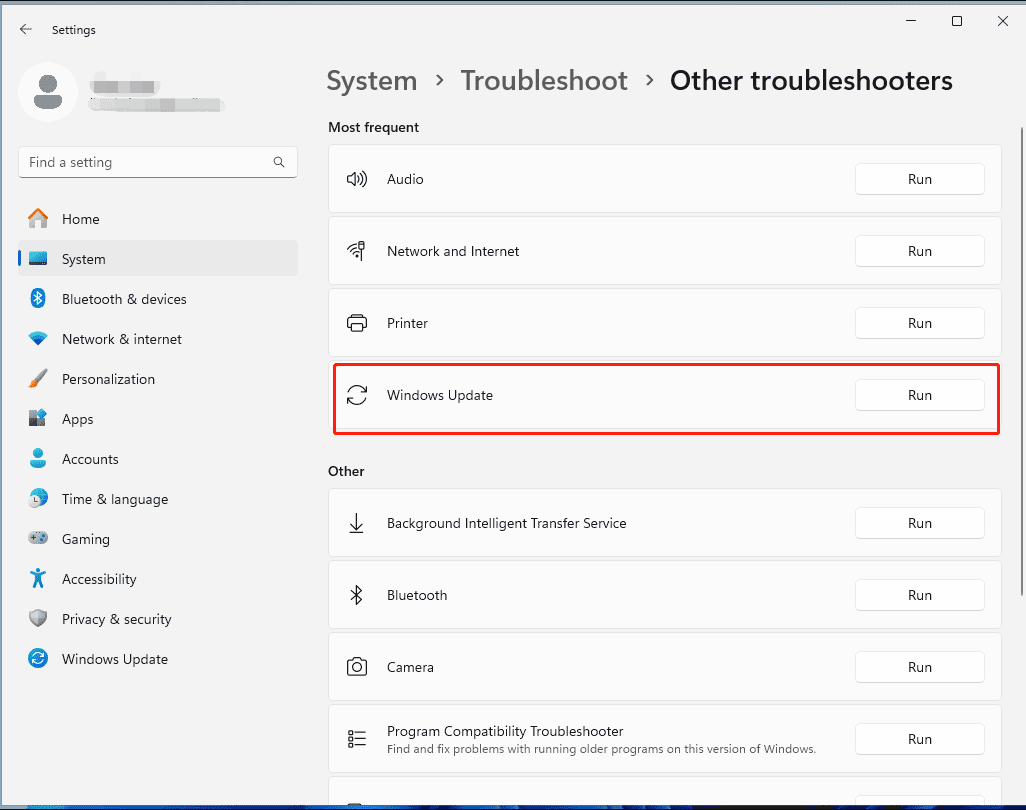Maximize the Settings window
The height and width of the screenshot is (810, 1026).
click(x=957, y=21)
